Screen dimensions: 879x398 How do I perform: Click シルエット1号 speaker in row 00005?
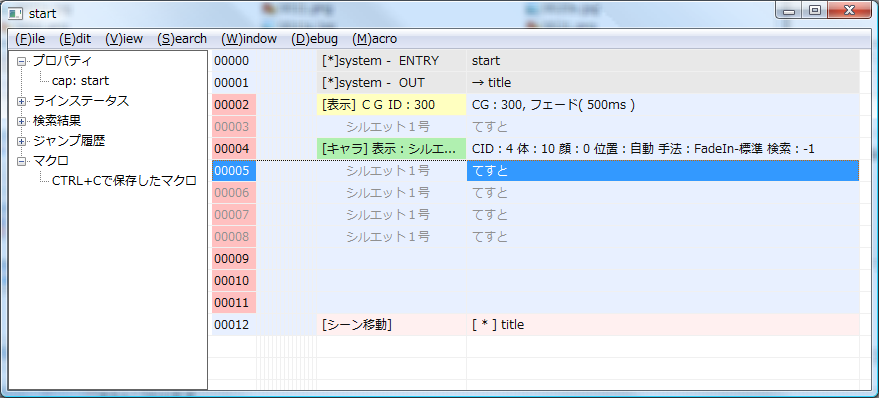tap(388, 170)
